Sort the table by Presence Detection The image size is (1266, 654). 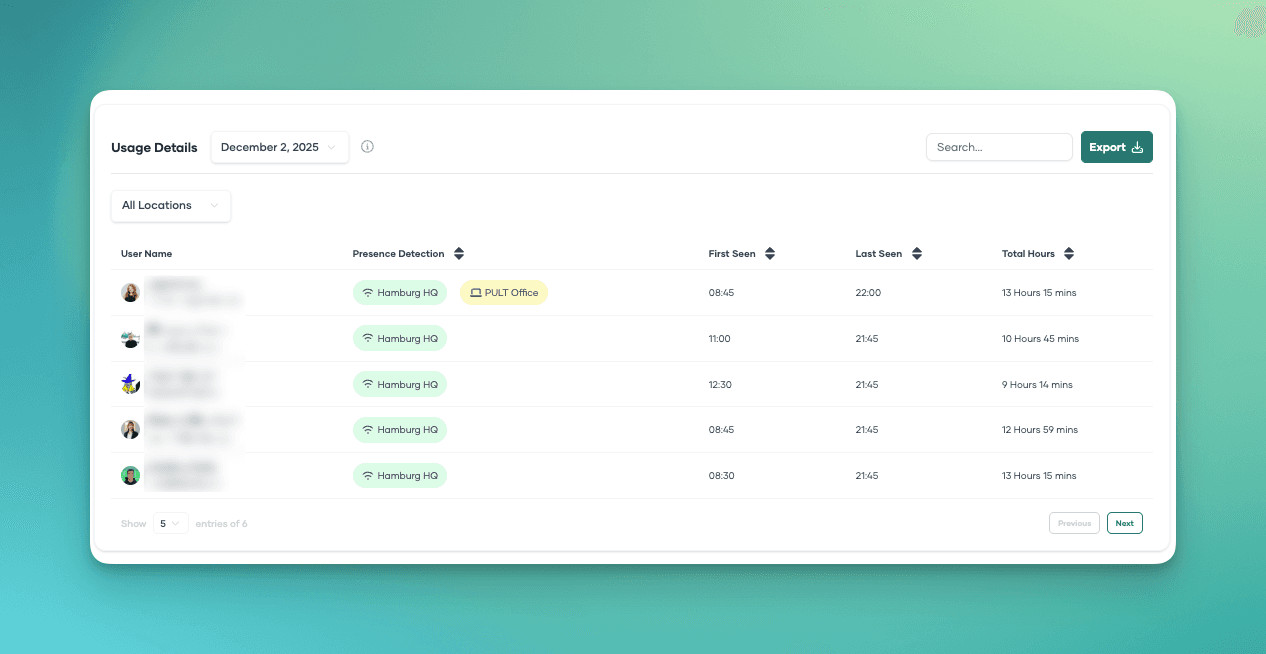pos(460,253)
